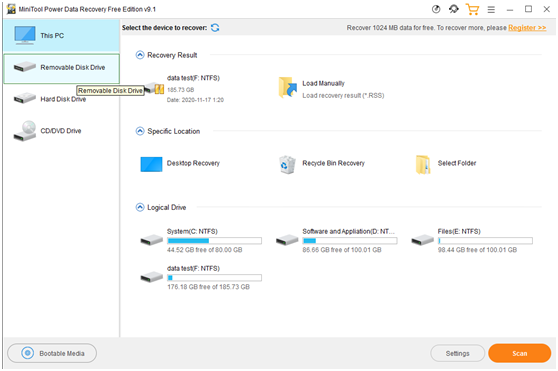Click the support headset icon

[x=454, y=9]
